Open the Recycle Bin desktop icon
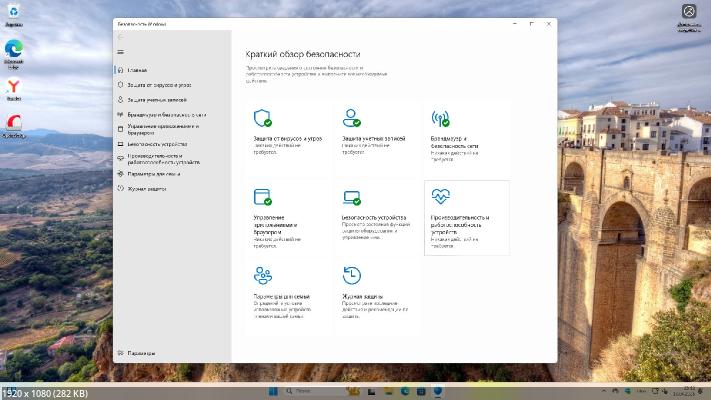Viewport: 711px width, 400px height. coord(14,15)
